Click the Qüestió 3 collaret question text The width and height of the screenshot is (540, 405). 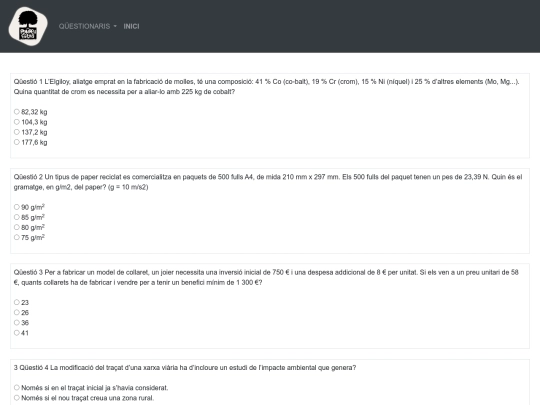(x=266, y=277)
